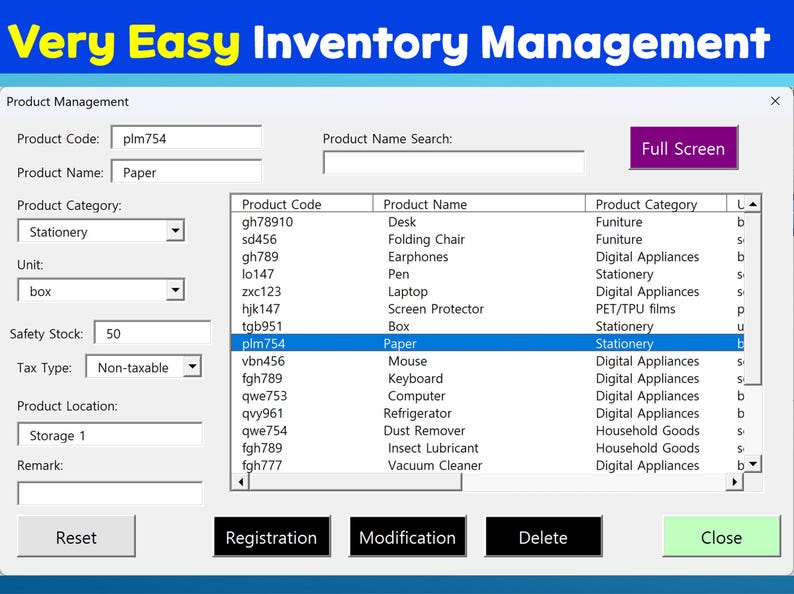The image size is (794, 594).
Task: Select the gh789 Earphones row
Action: (488, 257)
